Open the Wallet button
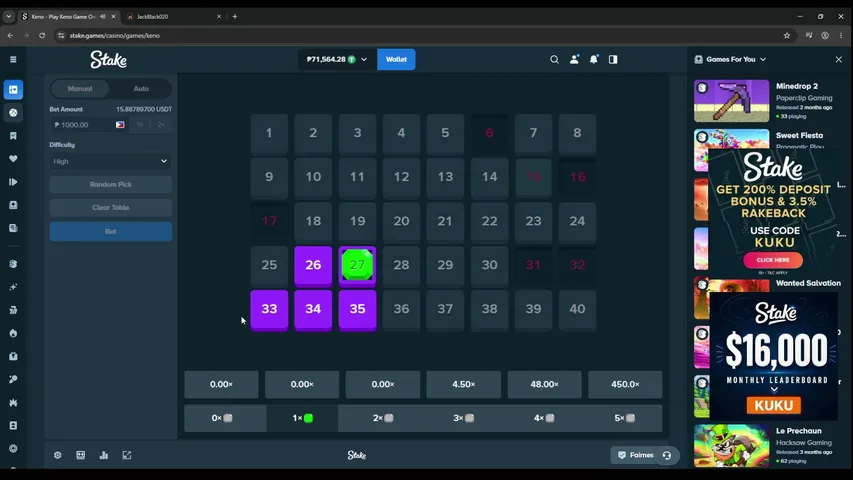This screenshot has height=480, width=853. 396,59
